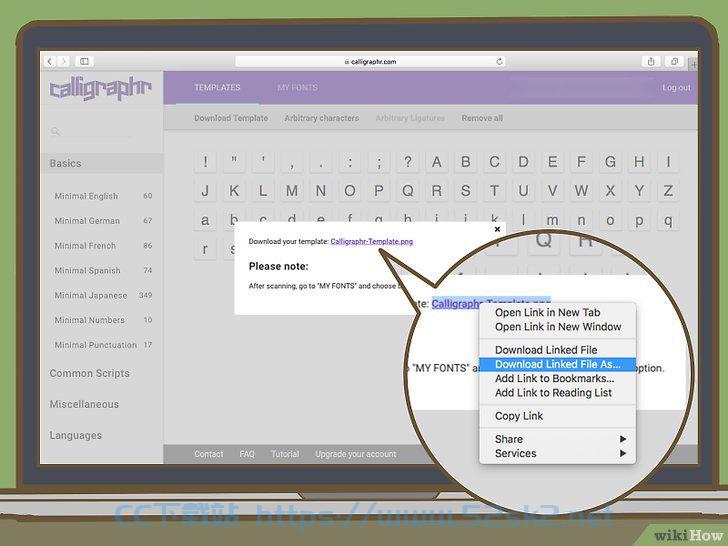Screen dimensions: 728x546
Task: Choose Download Linked File As...
Action: click(557, 364)
